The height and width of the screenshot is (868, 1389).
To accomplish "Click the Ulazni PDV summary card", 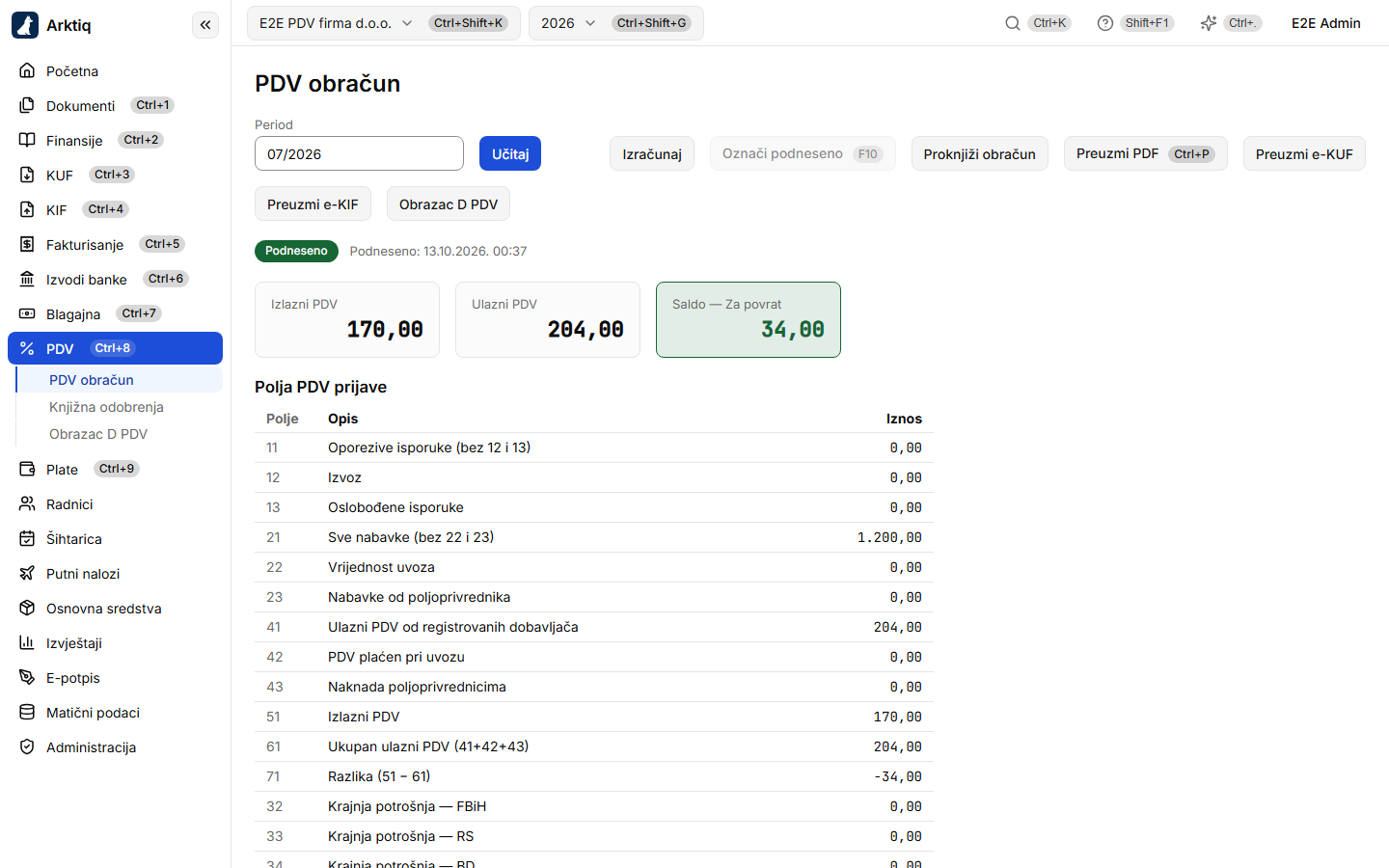I will point(548,319).
